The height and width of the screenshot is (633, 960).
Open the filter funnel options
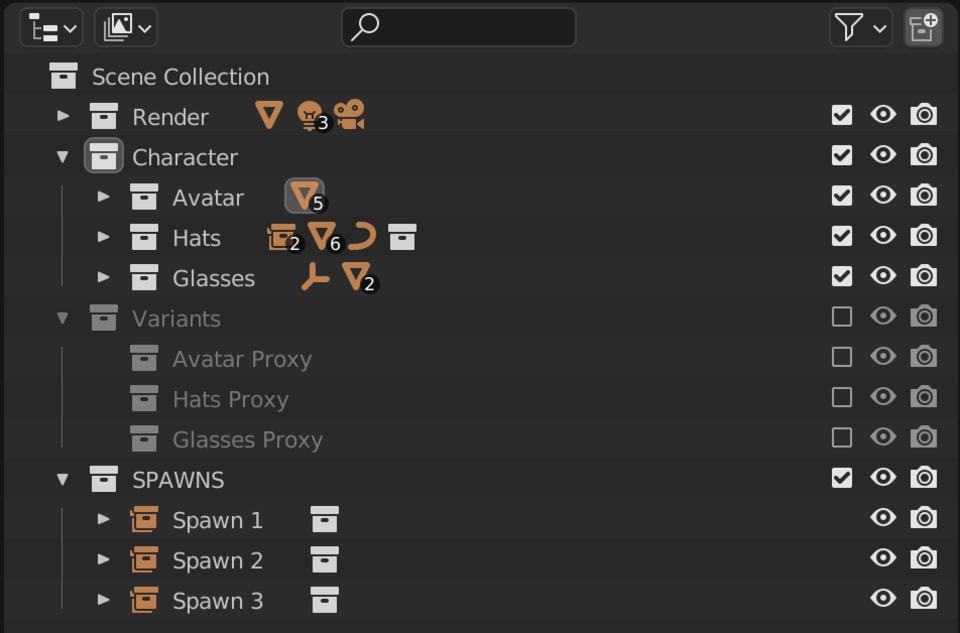(x=847, y=27)
